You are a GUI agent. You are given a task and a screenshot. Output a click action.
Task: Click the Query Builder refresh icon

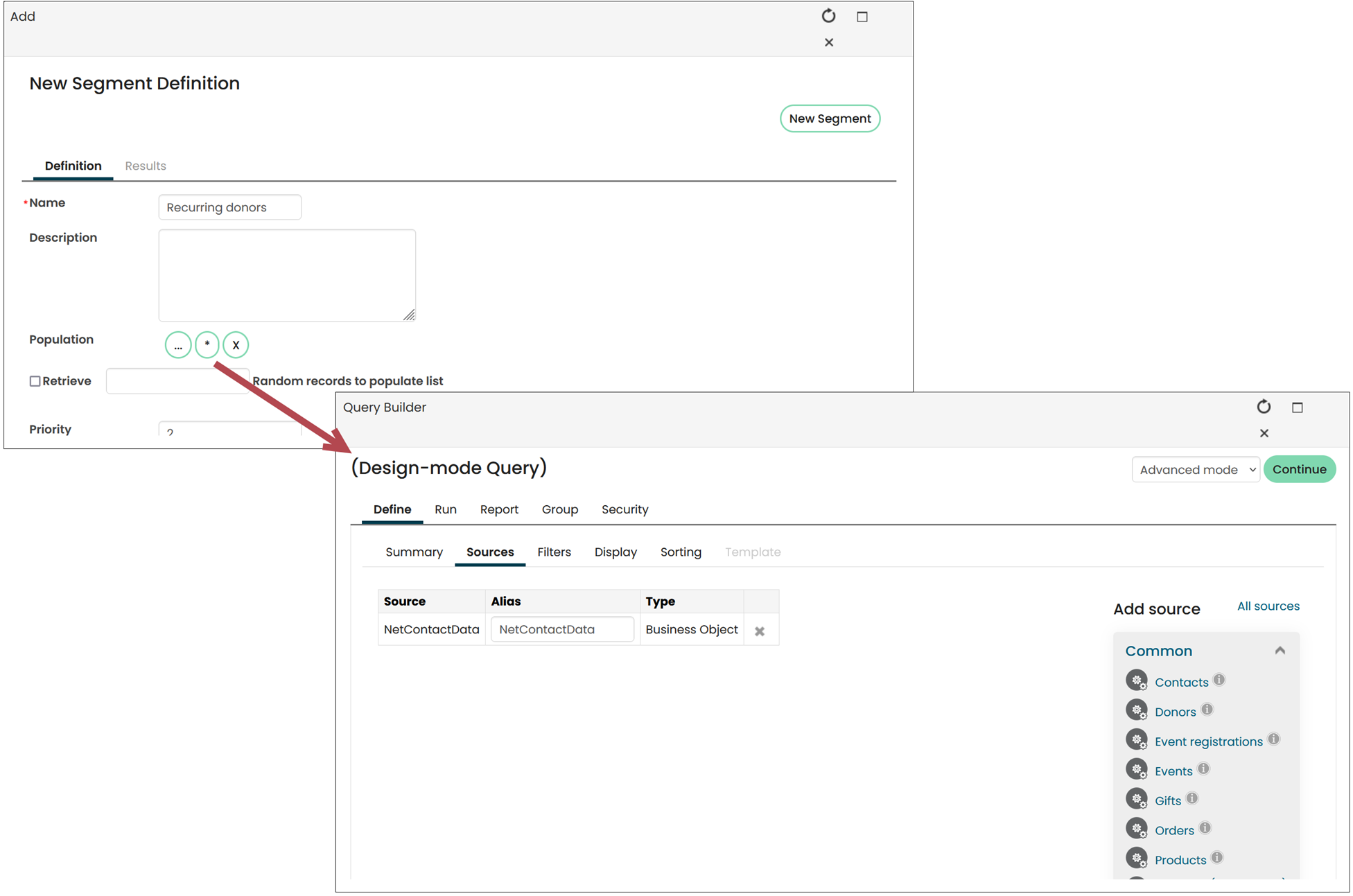pos(1264,405)
